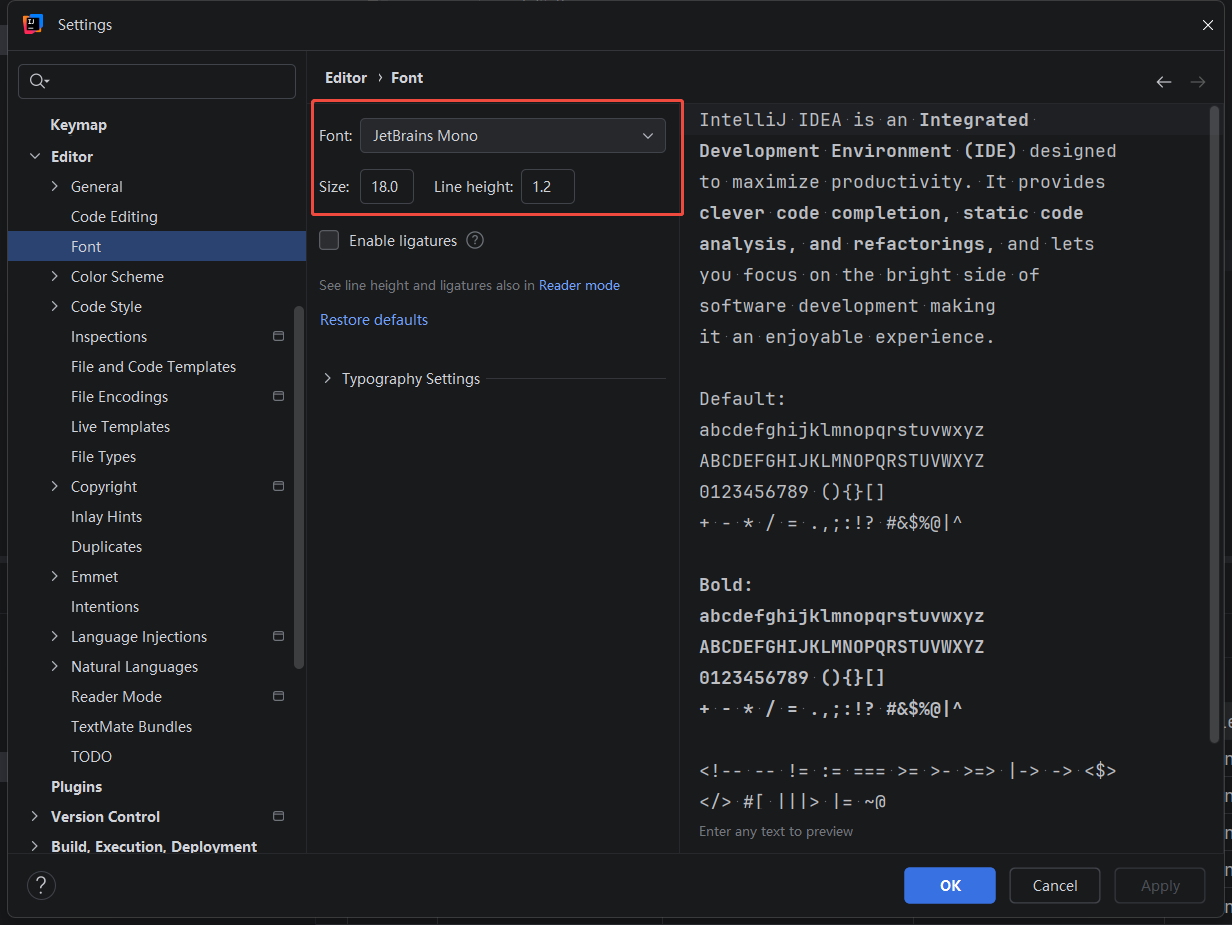Click the preview text 'Default:'
Viewport: 1232px width, 925px height.
pos(743,399)
